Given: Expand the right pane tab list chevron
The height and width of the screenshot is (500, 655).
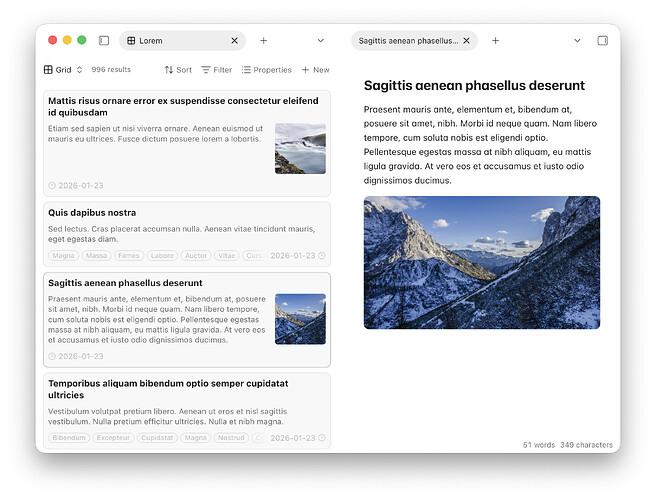Looking at the screenshot, I should 577,41.
